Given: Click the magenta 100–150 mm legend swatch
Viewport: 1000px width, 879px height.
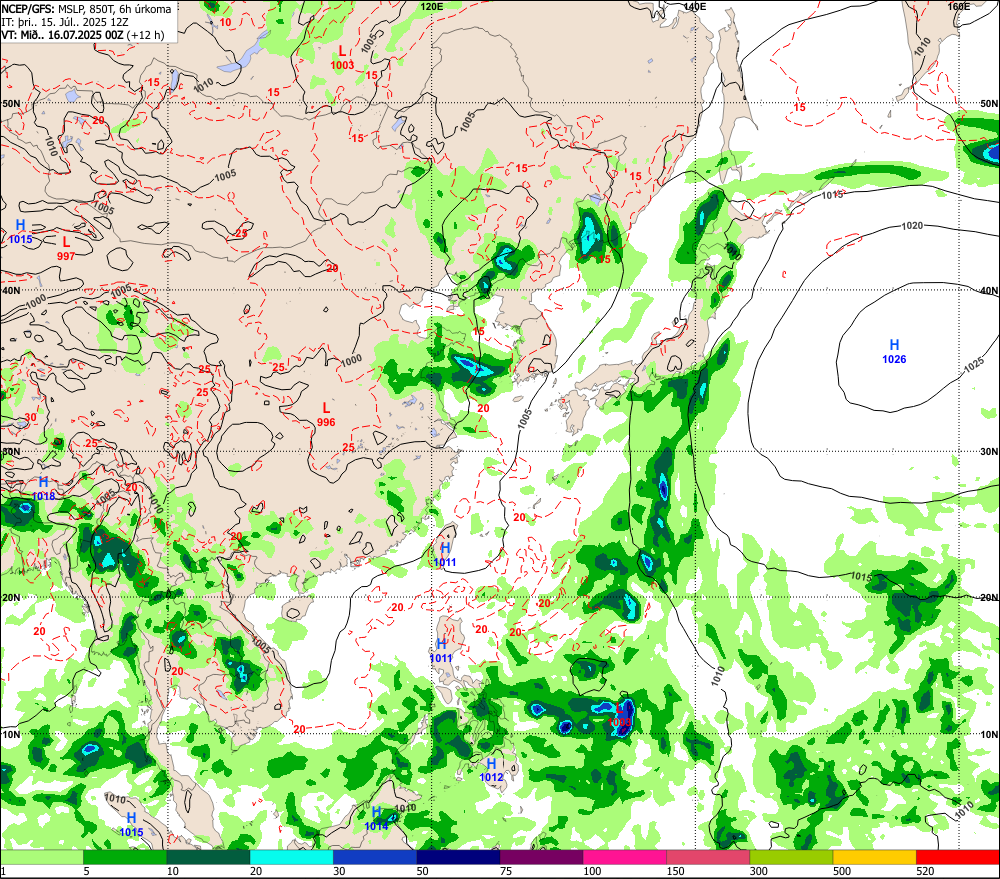Looking at the screenshot, I should point(624,857).
